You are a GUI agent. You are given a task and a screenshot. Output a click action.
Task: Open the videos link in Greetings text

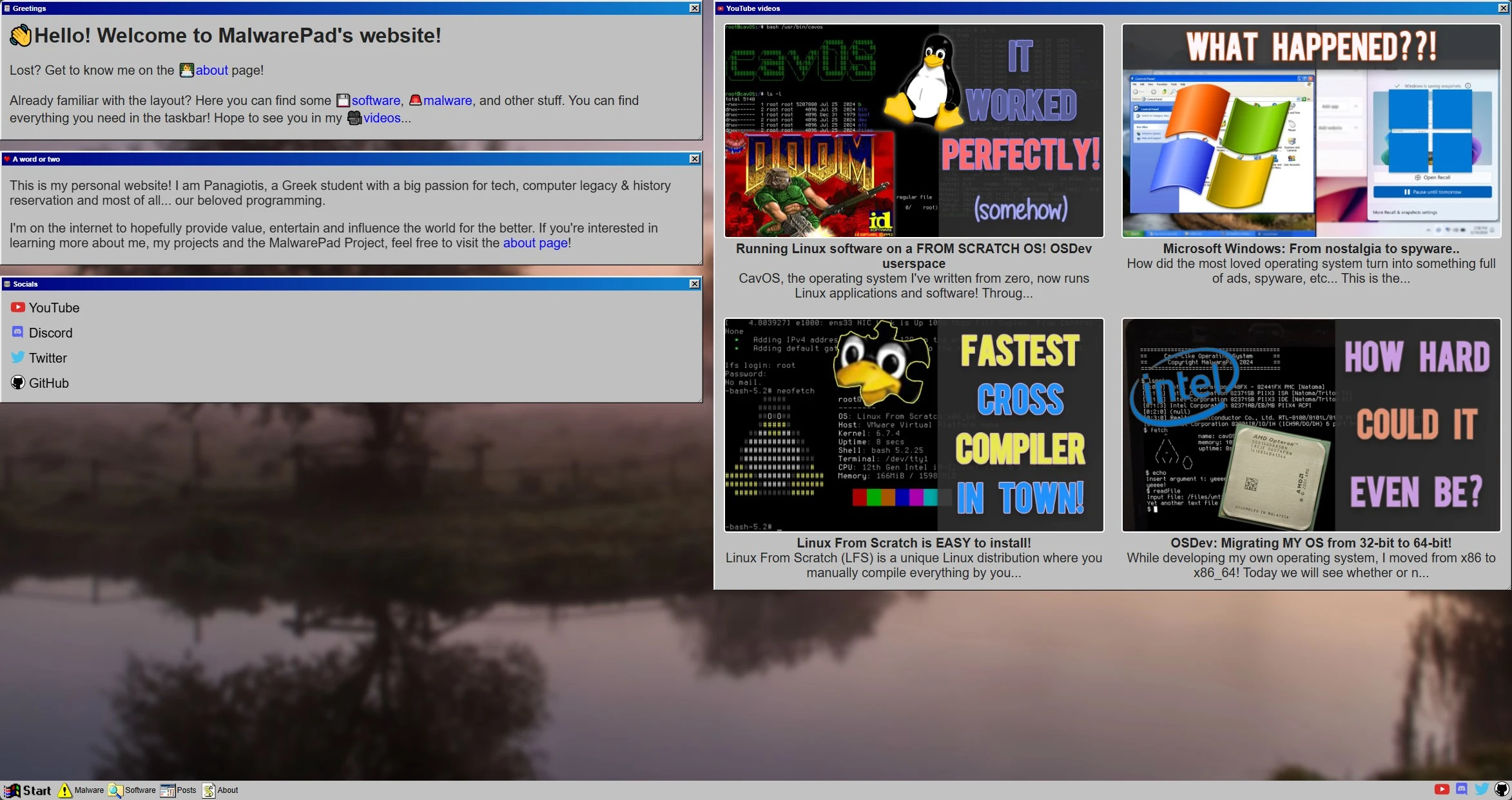(x=382, y=118)
